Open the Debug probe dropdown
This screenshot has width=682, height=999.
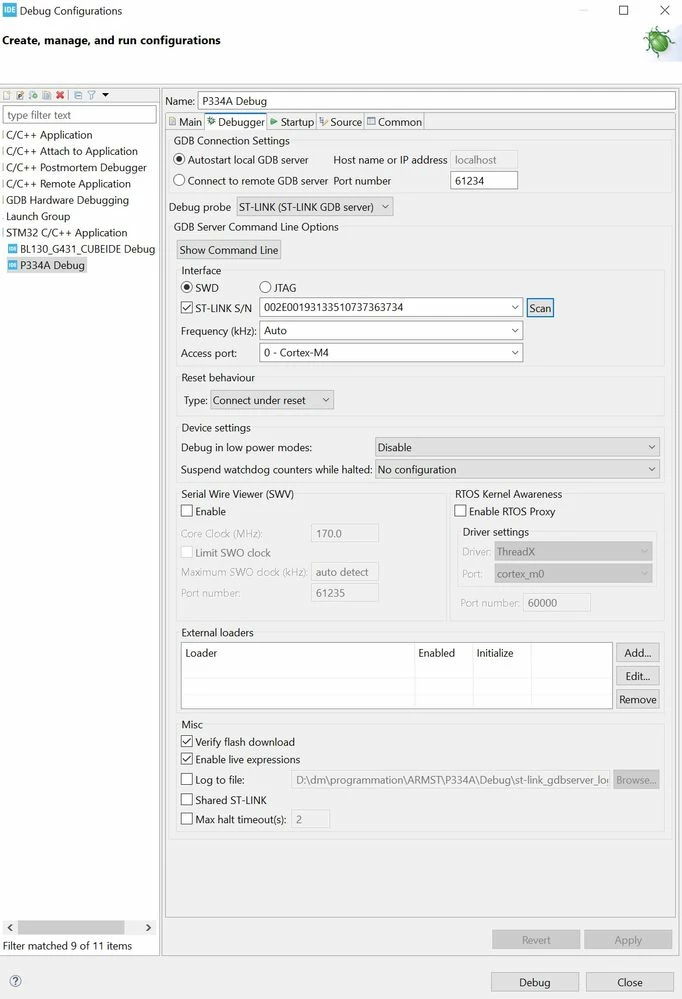[x=315, y=206]
